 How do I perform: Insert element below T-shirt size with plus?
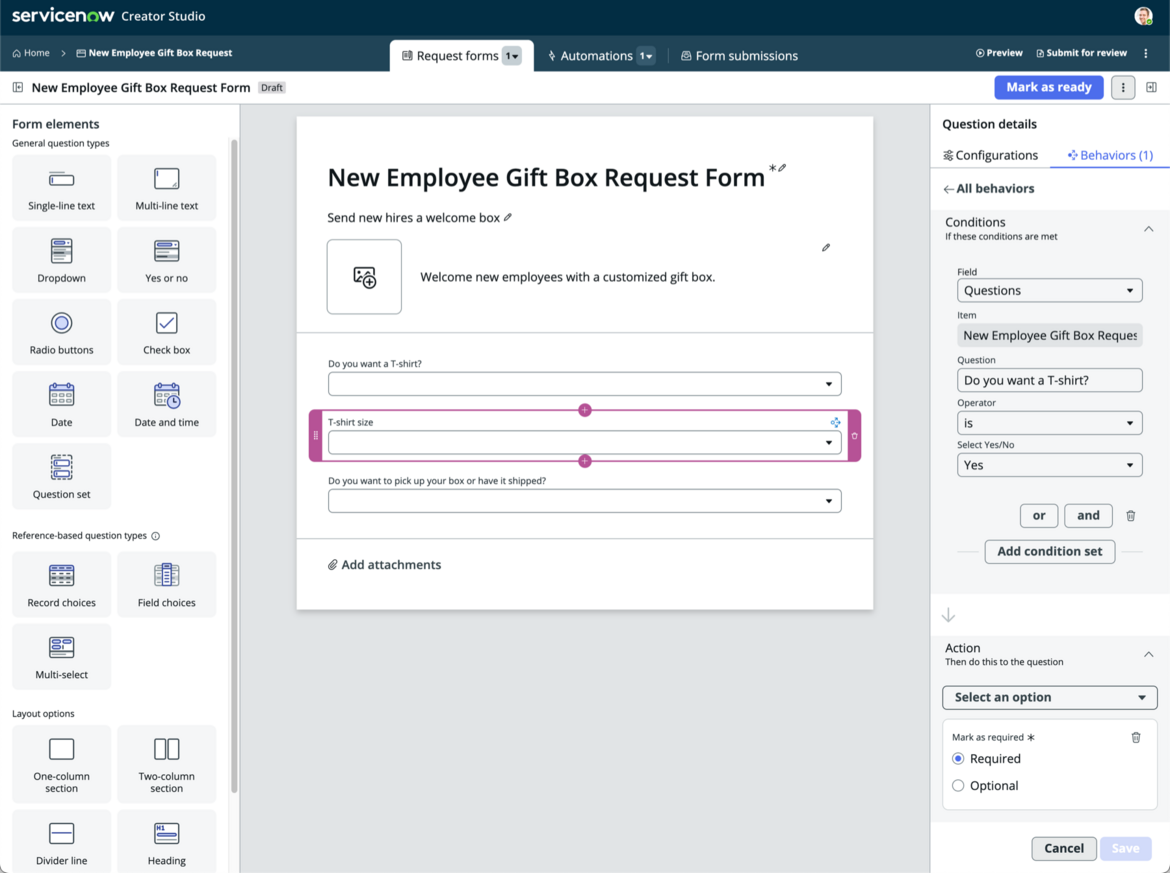(585, 461)
